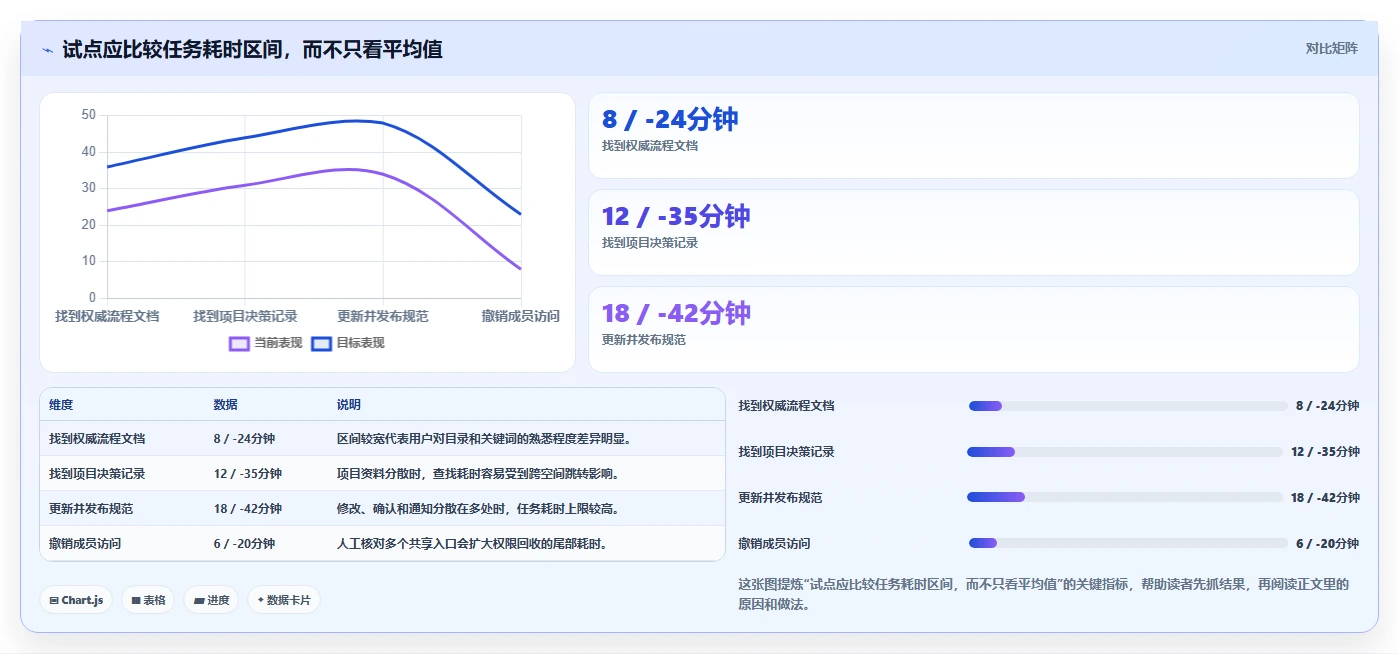Click chart x-axis label 找到权威流程文档
Image resolution: width=1399 pixels, height=654 pixels.
[x=107, y=316]
